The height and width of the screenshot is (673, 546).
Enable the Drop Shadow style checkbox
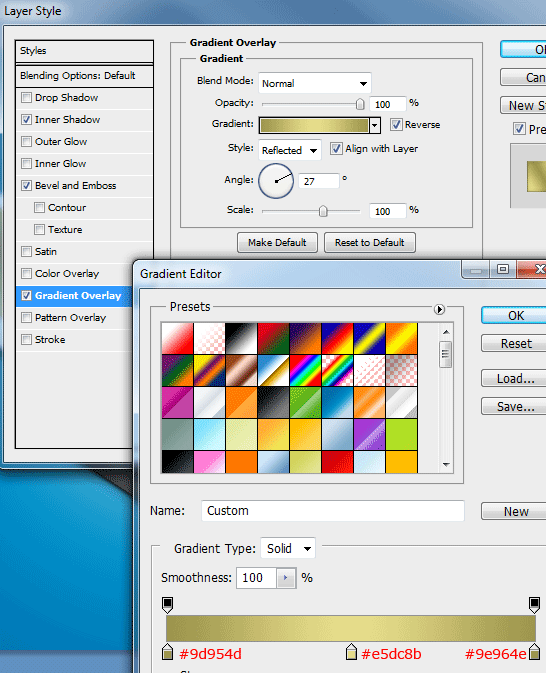click(27, 97)
